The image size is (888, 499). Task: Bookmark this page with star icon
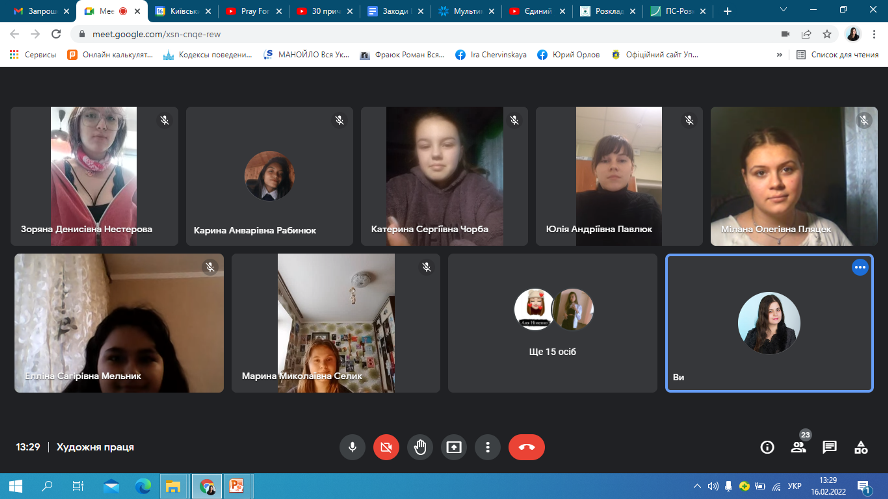pos(827,34)
